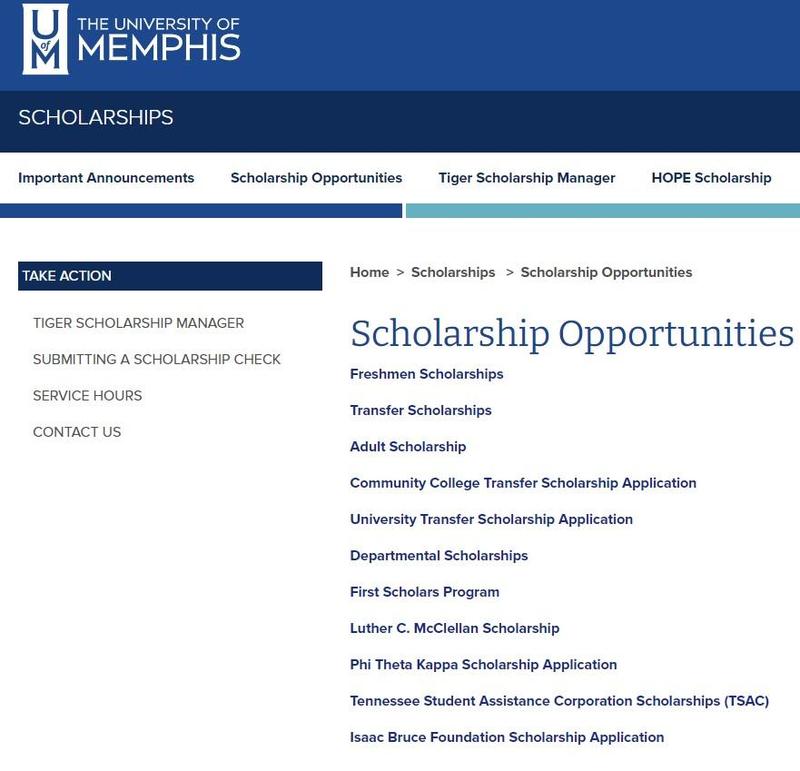
Task: Open Luther C. McClellan Scholarship link
Action: 454,628
